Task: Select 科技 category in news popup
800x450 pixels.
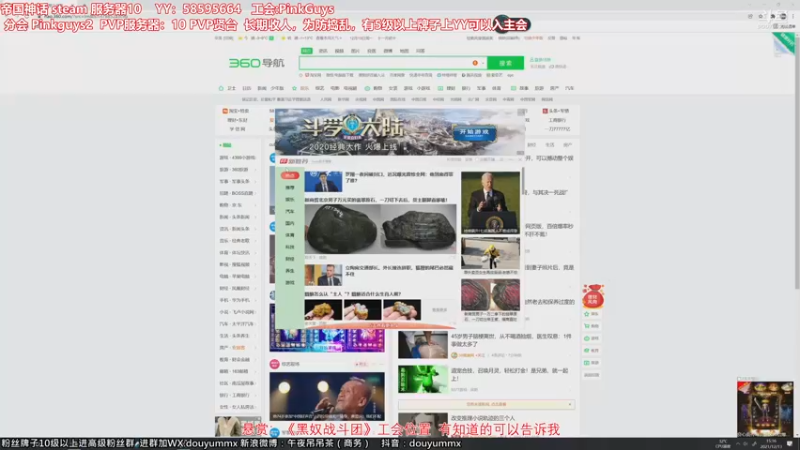Action: pos(290,246)
